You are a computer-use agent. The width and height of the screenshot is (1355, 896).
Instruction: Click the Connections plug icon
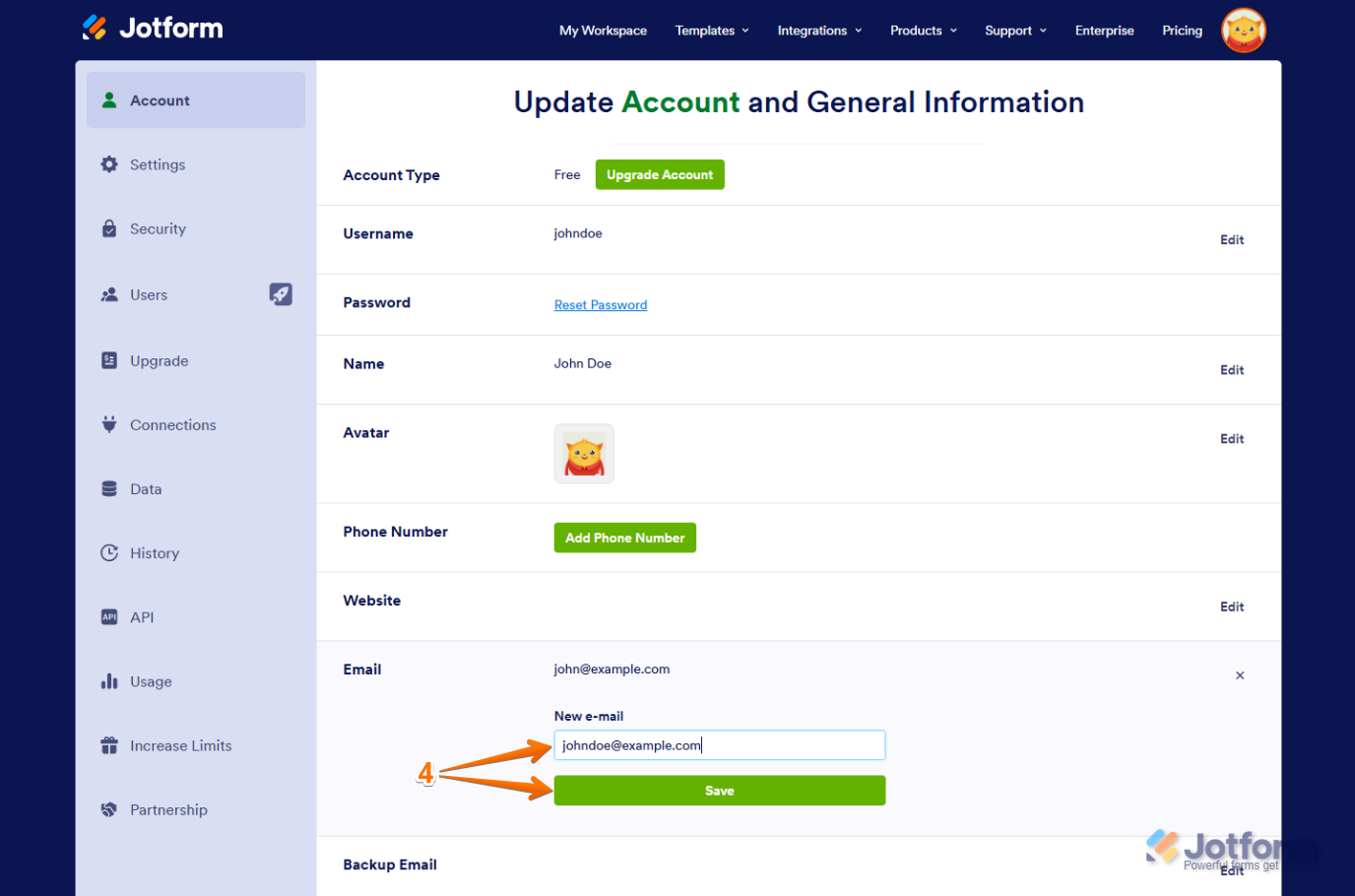[109, 424]
